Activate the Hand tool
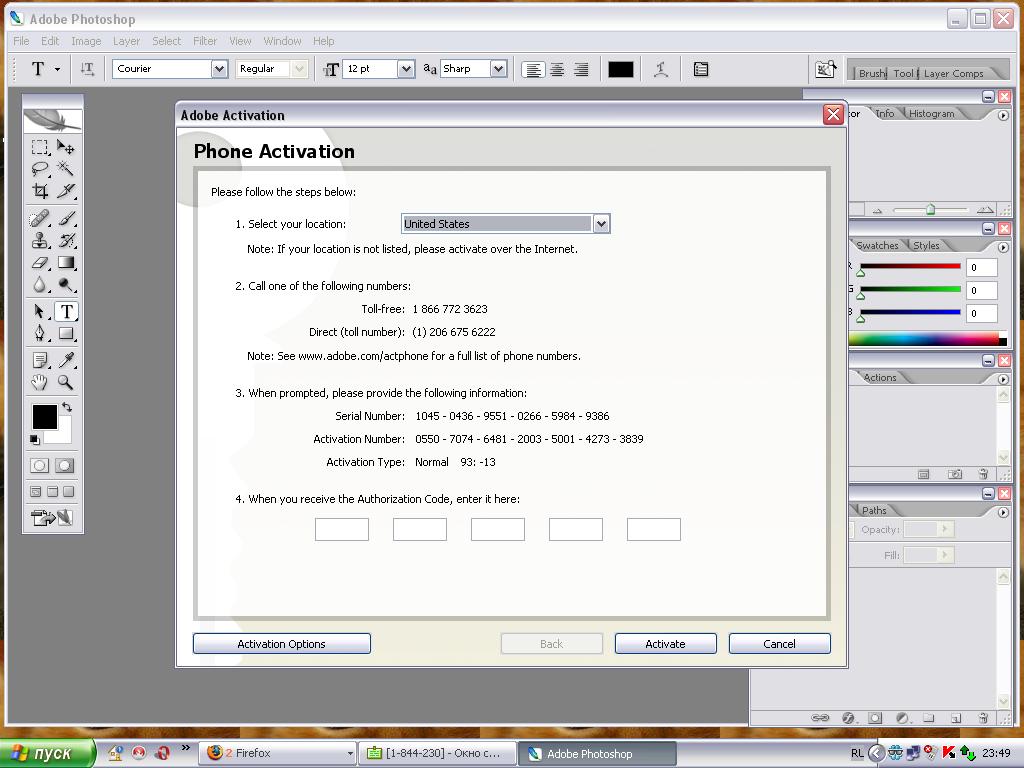The image size is (1024, 768). tap(40, 382)
